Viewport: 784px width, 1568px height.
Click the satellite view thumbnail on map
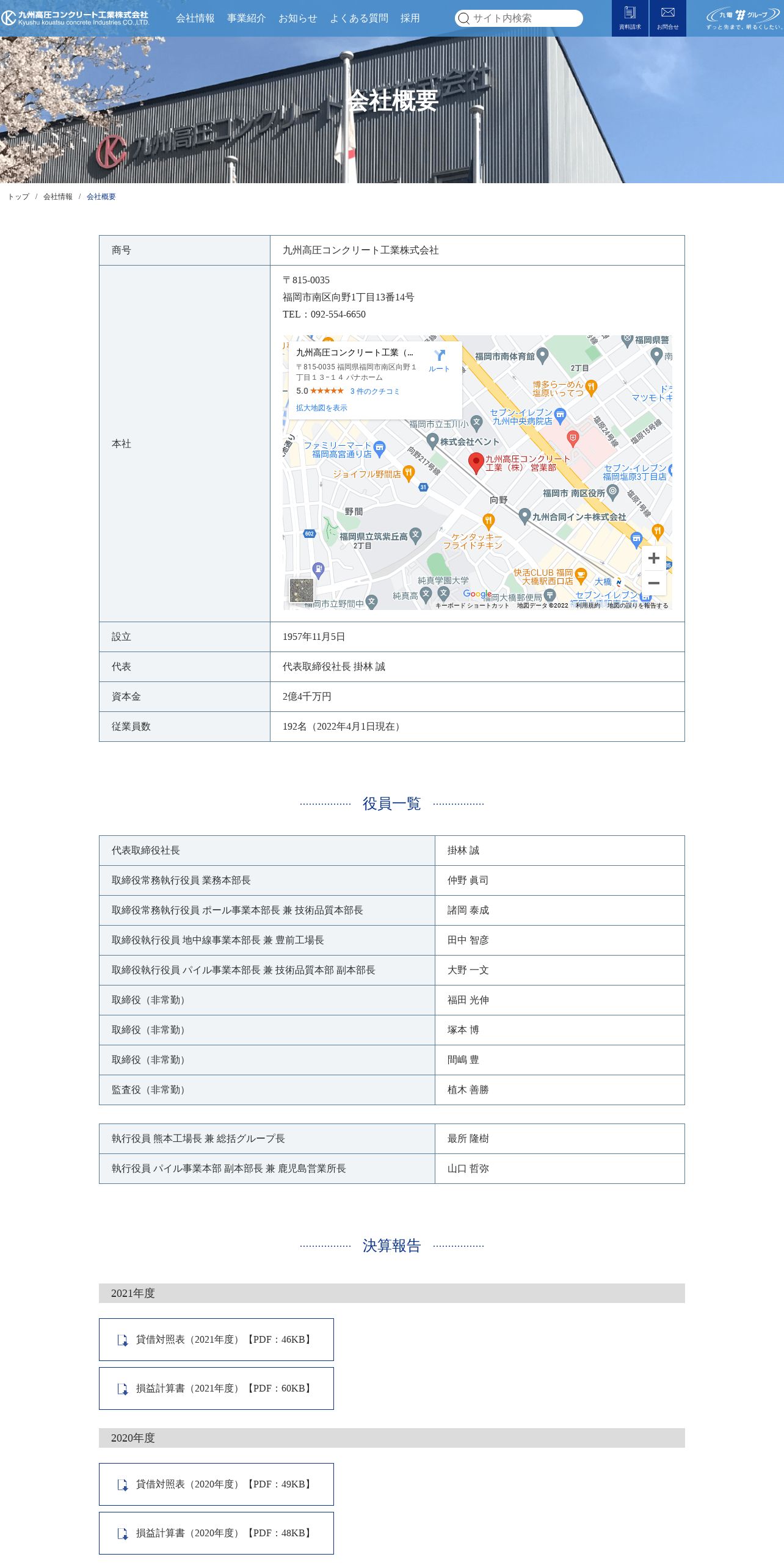coord(302,590)
